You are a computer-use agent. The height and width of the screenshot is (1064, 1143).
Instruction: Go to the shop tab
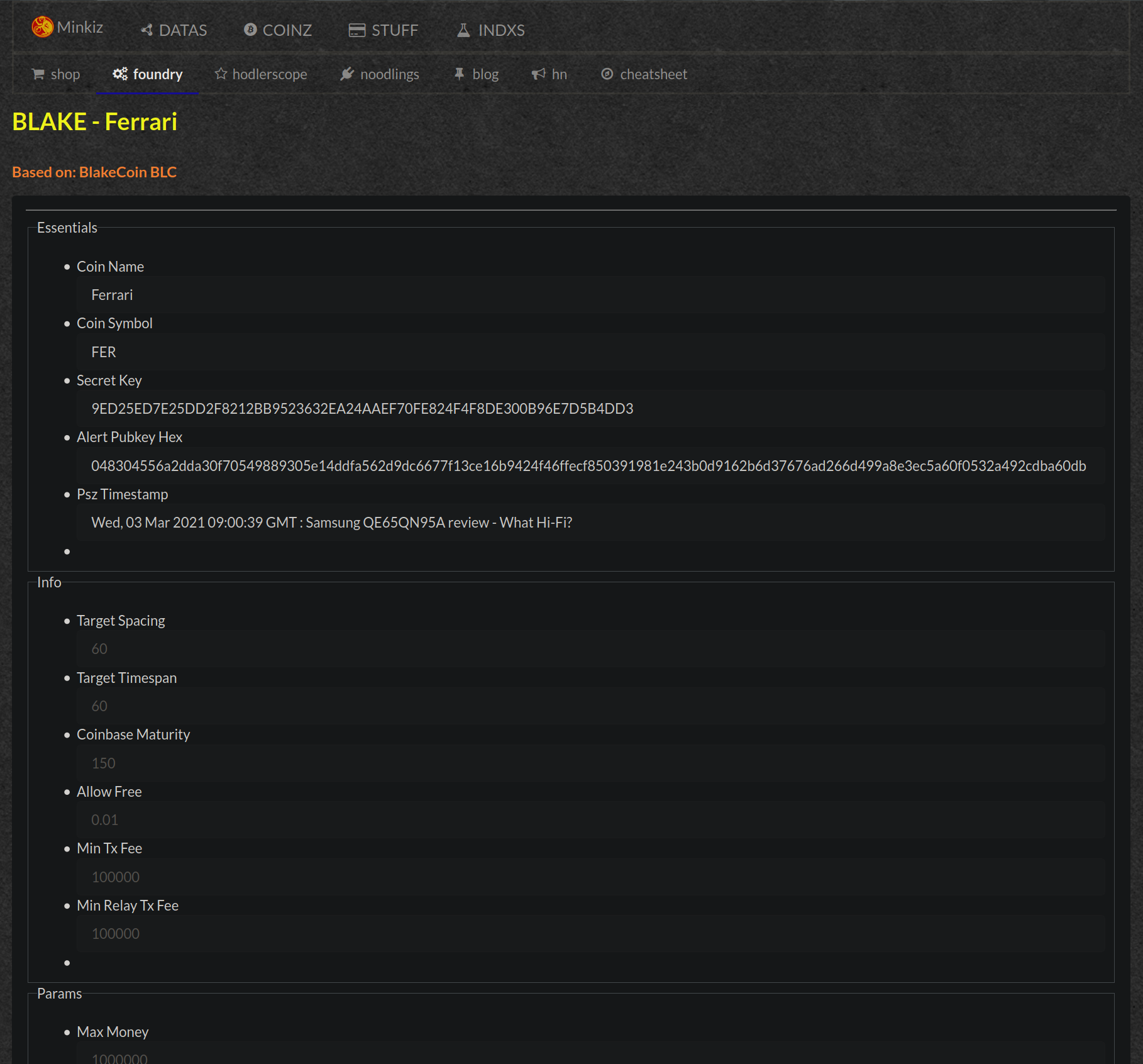pos(56,74)
